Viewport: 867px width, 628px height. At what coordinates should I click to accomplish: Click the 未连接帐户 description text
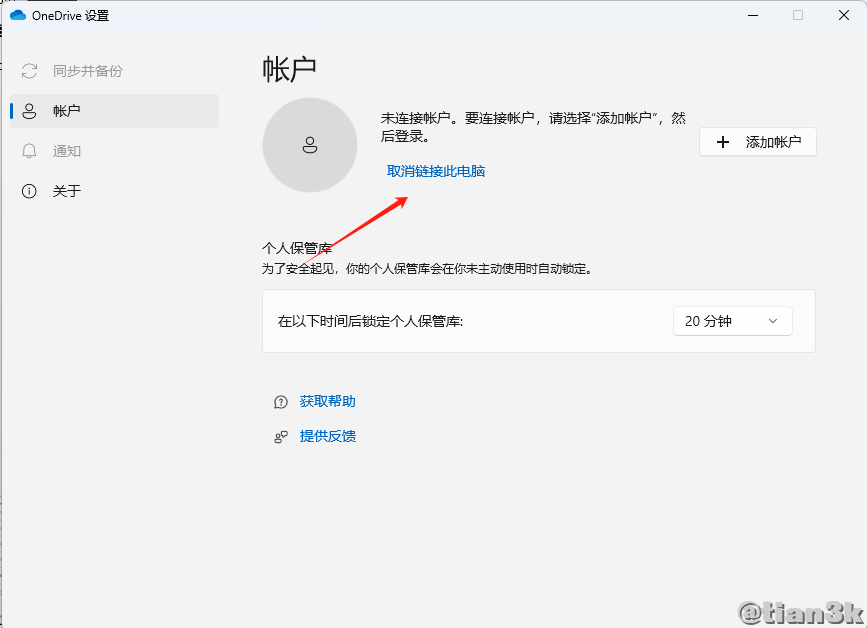tap(533, 127)
